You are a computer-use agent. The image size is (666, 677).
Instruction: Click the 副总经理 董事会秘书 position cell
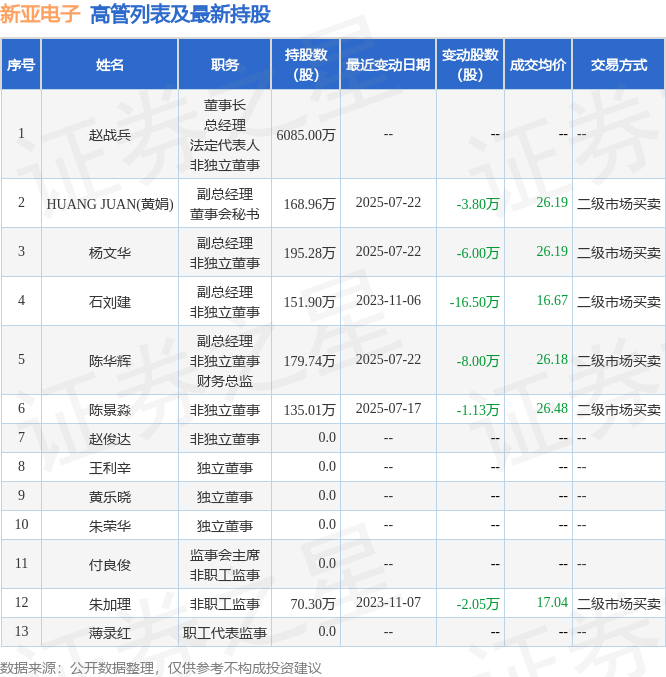[x=225, y=204]
